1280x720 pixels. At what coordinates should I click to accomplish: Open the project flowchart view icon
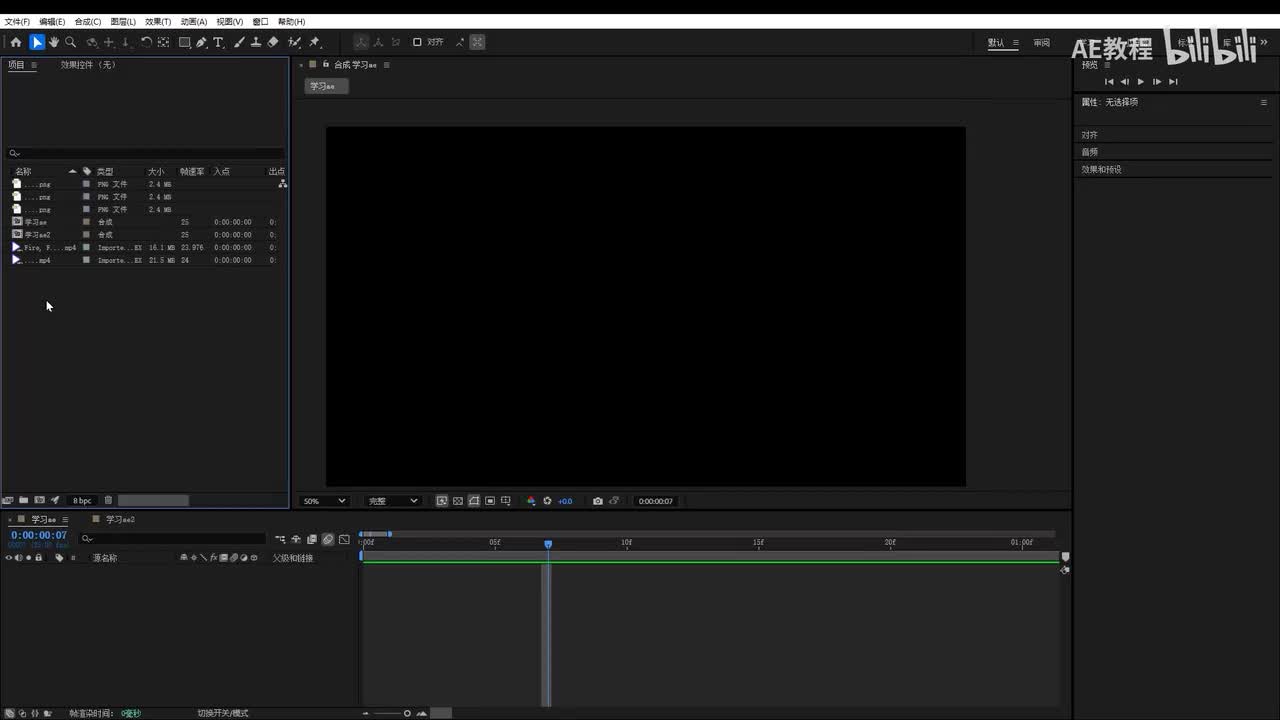283,184
